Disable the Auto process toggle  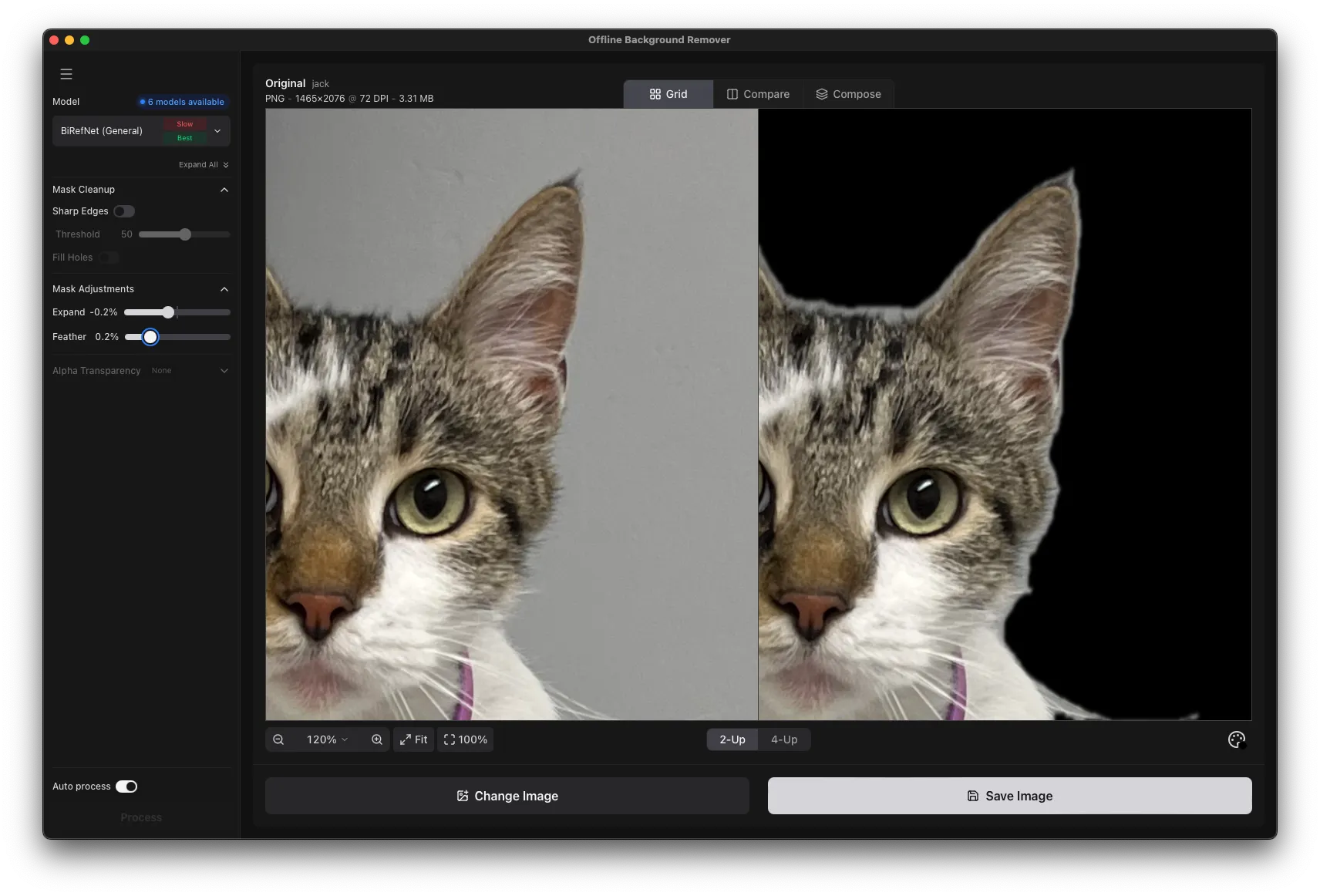(126, 787)
